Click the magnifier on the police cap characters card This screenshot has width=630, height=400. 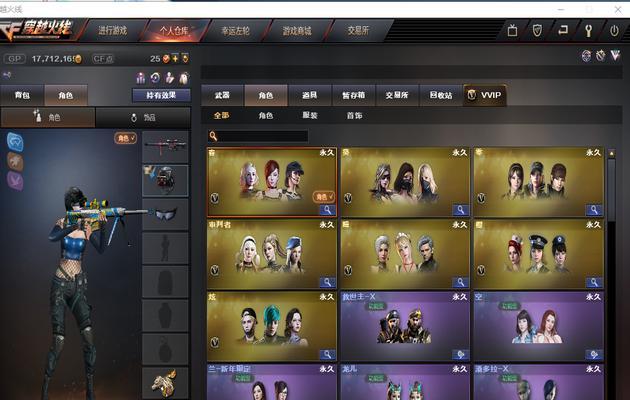coord(594,282)
